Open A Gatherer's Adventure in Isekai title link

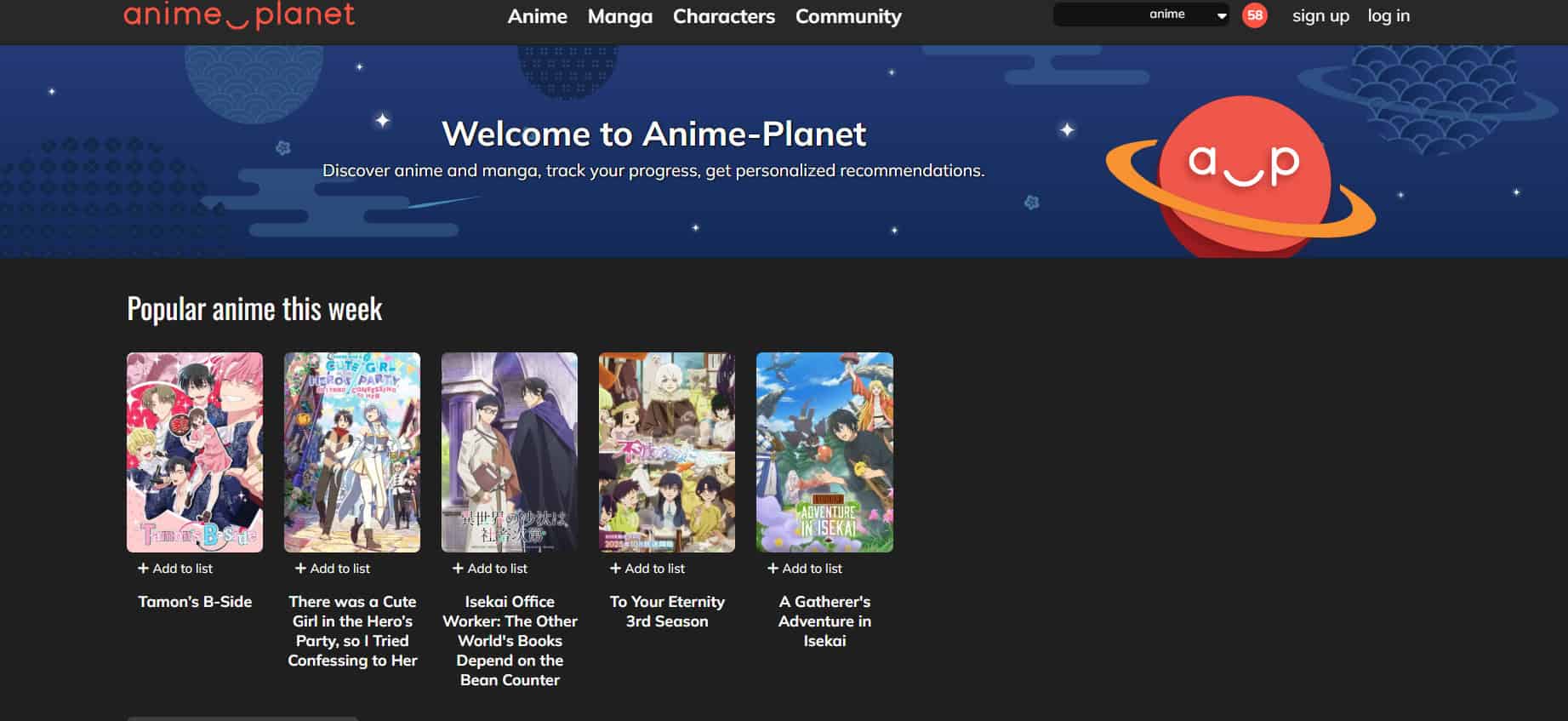pyautogui.click(x=824, y=621)
